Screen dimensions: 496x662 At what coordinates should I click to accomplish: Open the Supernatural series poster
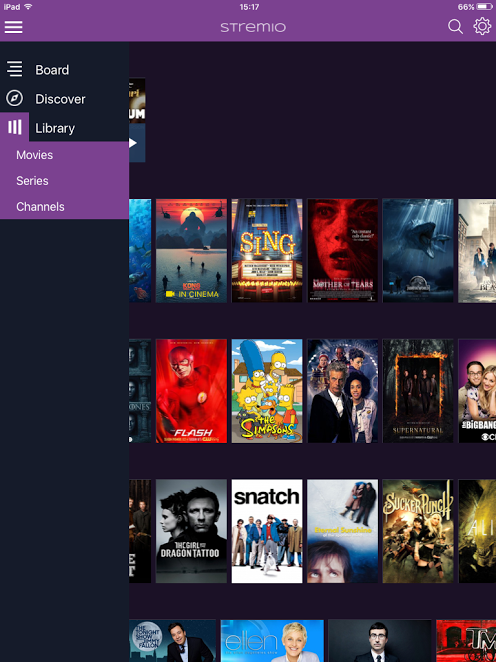(x=418, y=391)
